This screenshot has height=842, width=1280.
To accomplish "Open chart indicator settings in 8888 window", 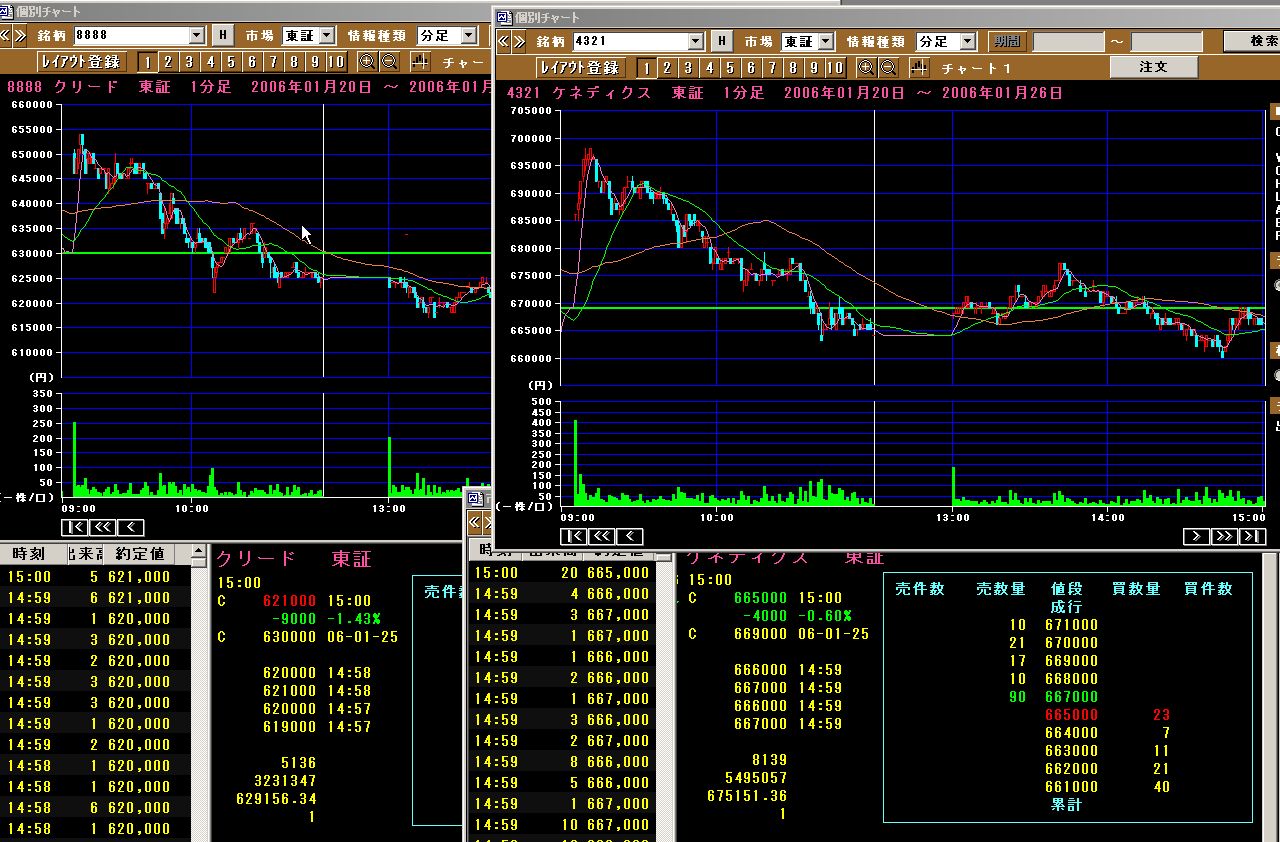I will point(421,62).
